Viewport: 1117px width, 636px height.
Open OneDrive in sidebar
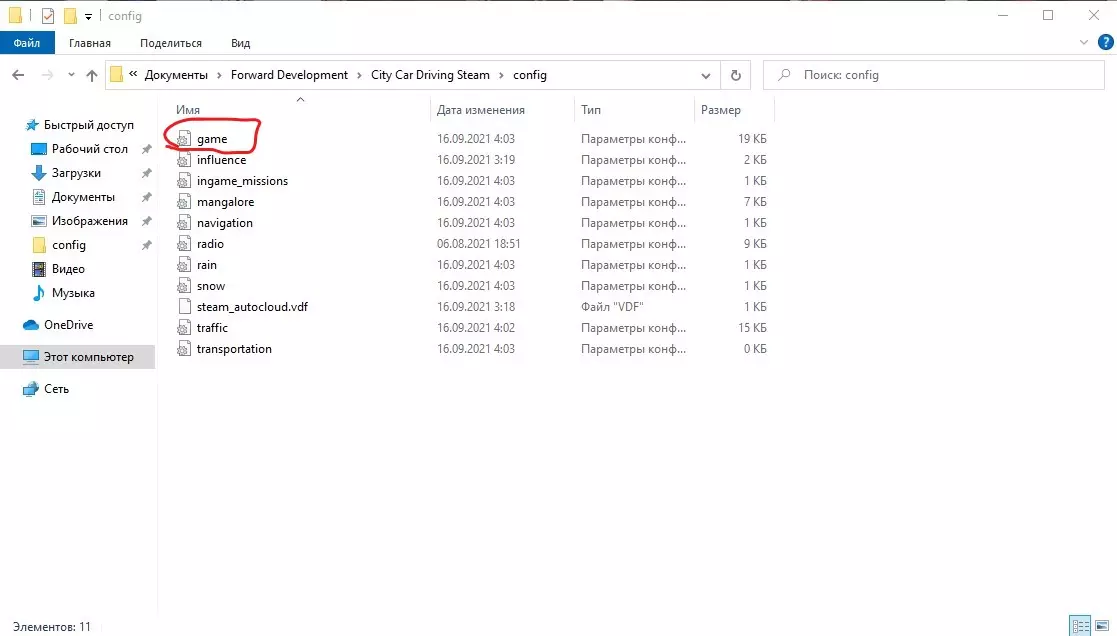(68, 325)
